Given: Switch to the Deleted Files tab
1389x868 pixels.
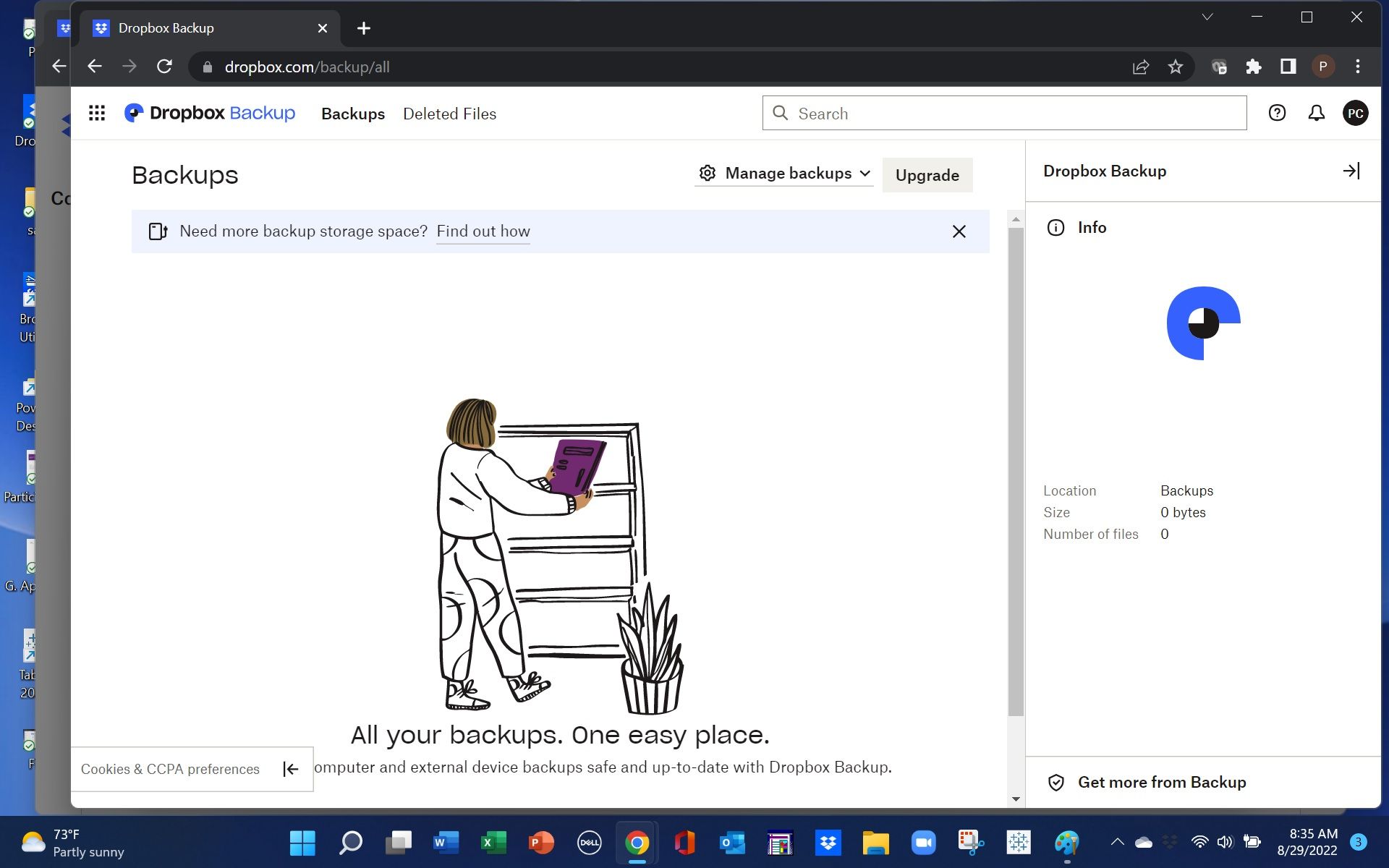Looking at the screenshot, I should tap(449, 114).
